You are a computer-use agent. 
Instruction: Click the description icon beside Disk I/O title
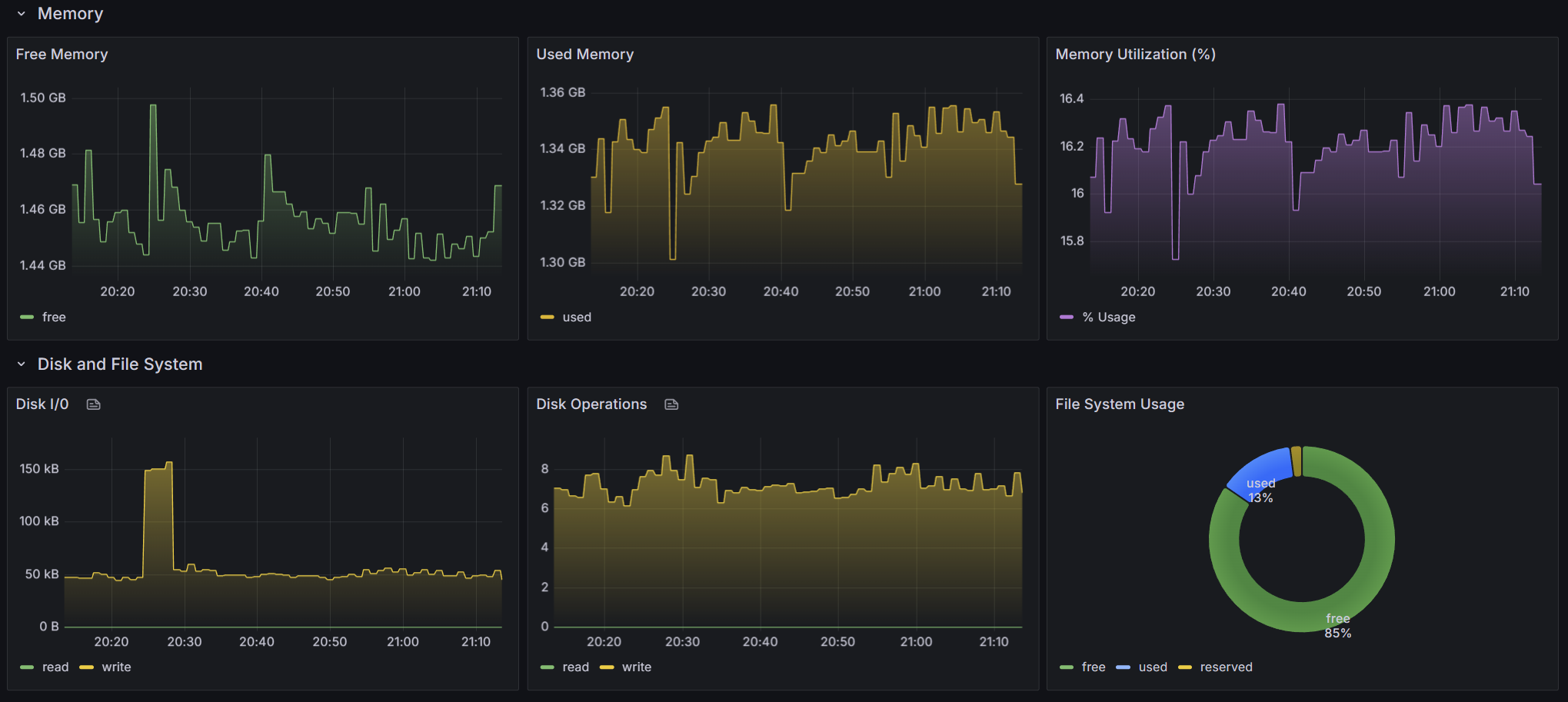pos(94,404)
